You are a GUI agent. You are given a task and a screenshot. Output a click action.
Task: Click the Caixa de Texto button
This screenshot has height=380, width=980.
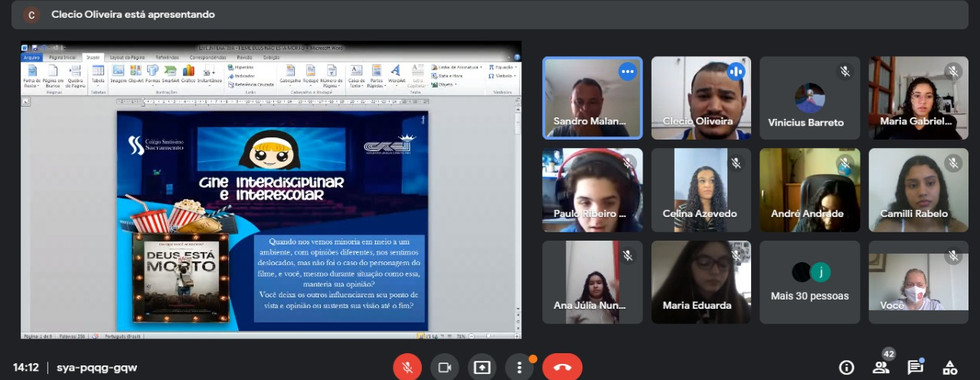pyautogui.click(x=356, y=76)
